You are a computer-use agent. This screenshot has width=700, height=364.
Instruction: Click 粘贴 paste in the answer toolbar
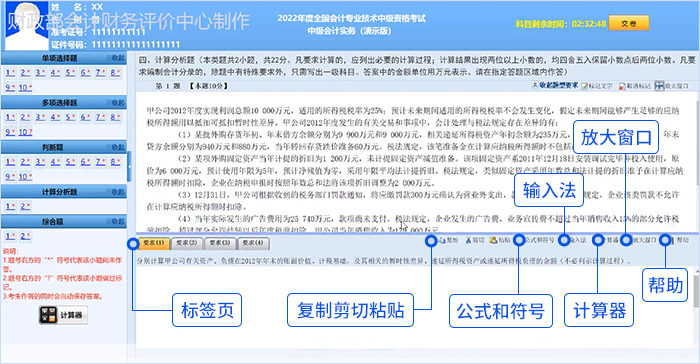pos(500,240)
